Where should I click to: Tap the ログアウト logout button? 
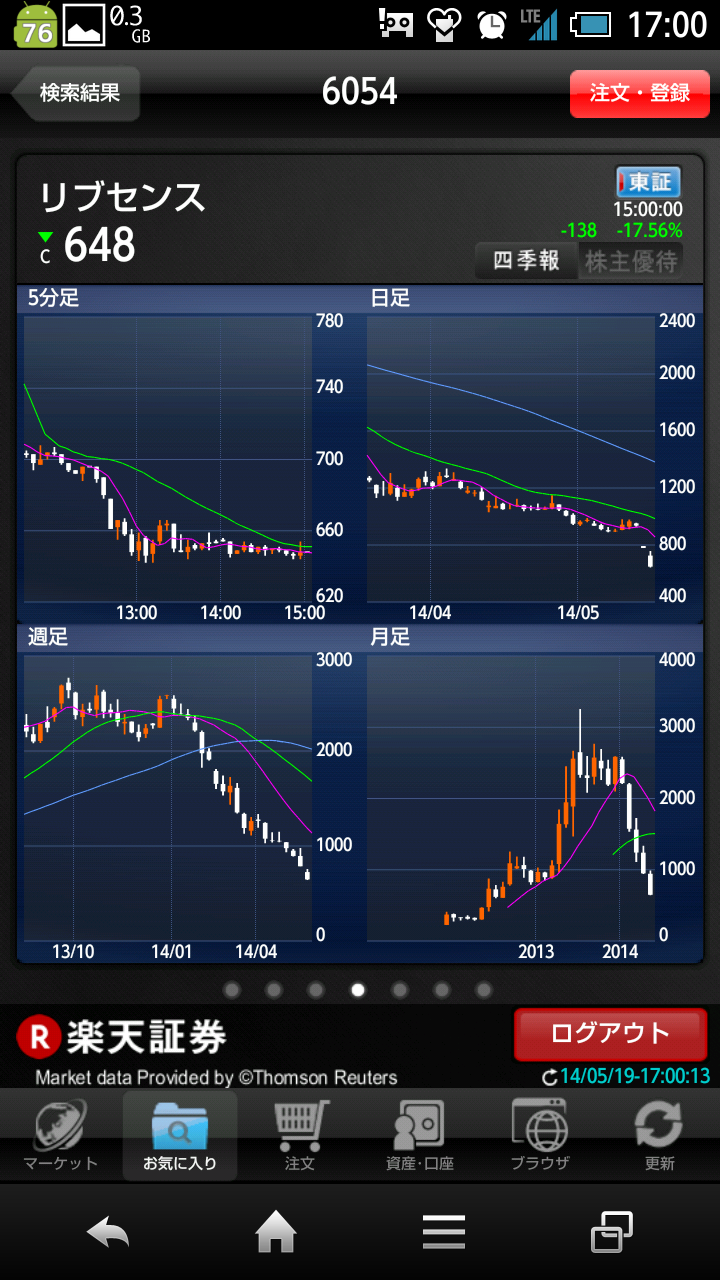point(610,1034)
